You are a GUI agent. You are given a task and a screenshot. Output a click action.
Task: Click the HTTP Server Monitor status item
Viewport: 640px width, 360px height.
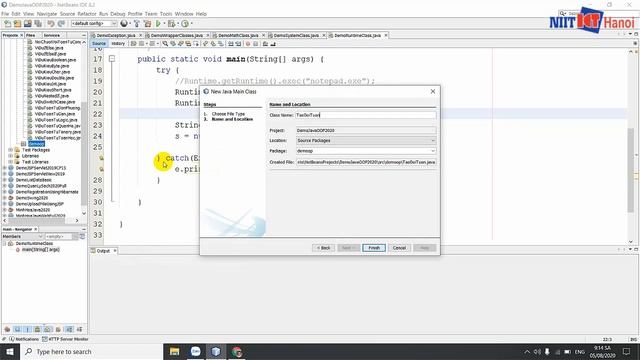(x=65, y=339)
